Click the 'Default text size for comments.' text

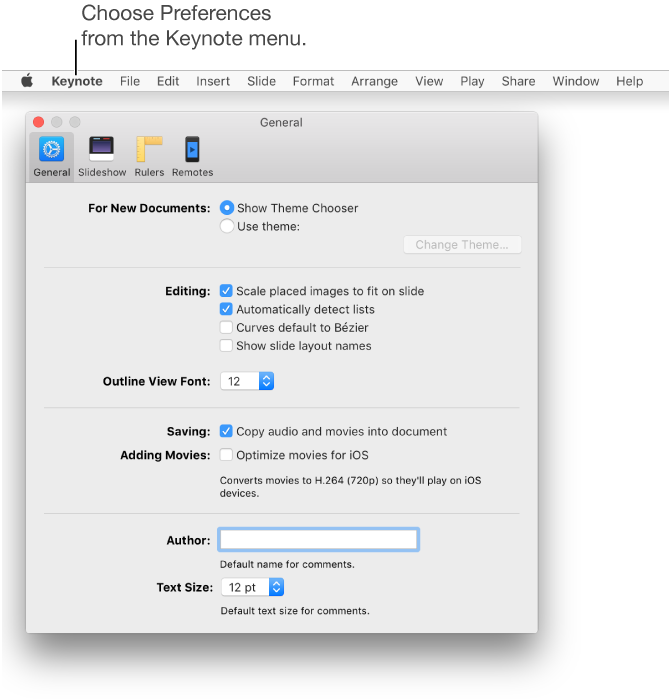(x=295, y=611)
